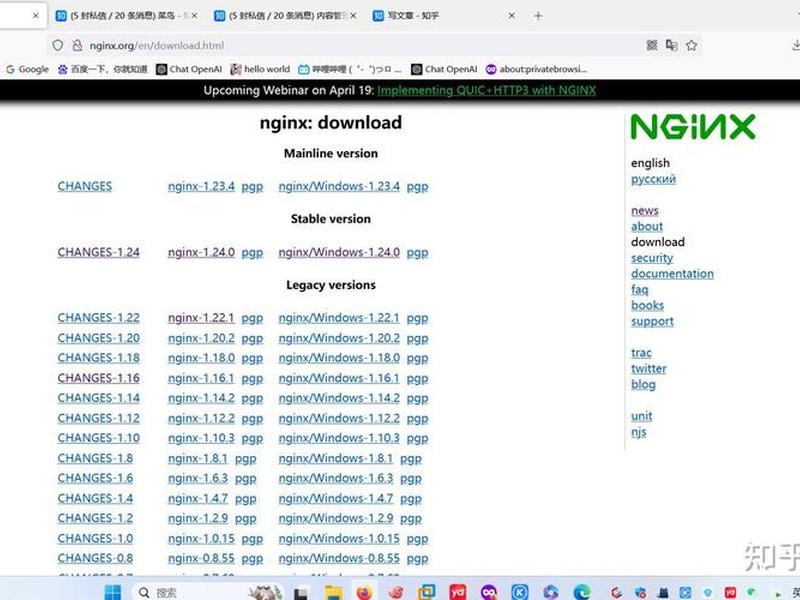Open the hello world bookmark
Image resolution: width=800 pixels, height=600 pixels.
260,69
